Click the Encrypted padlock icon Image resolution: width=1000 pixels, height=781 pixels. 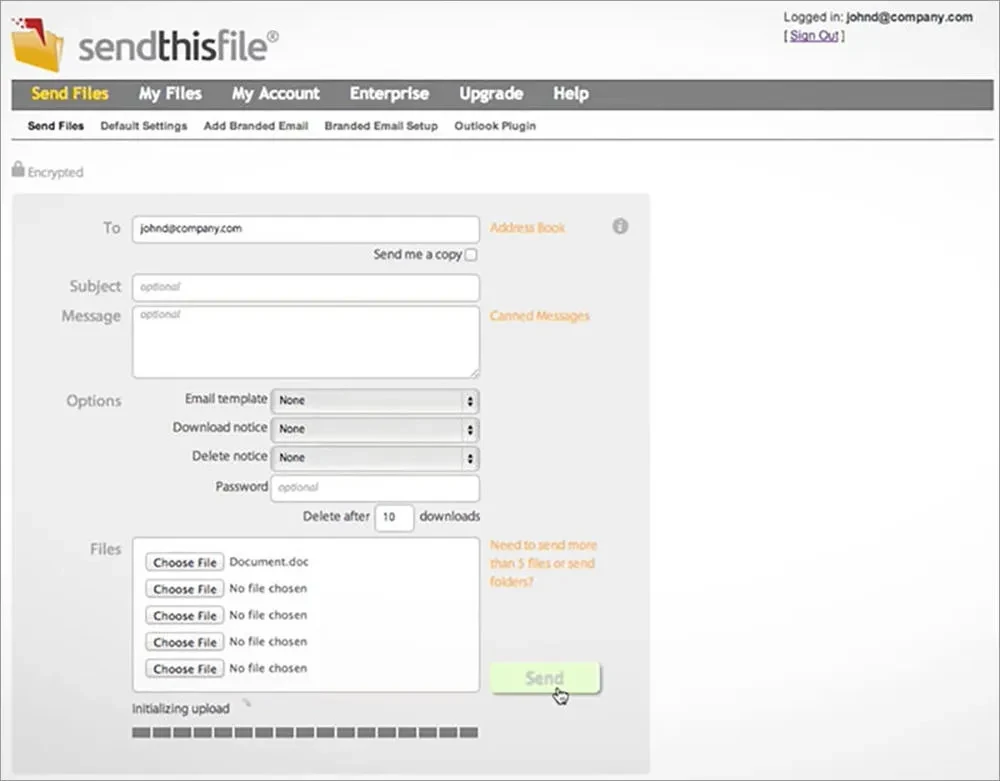tap(18, 170)
